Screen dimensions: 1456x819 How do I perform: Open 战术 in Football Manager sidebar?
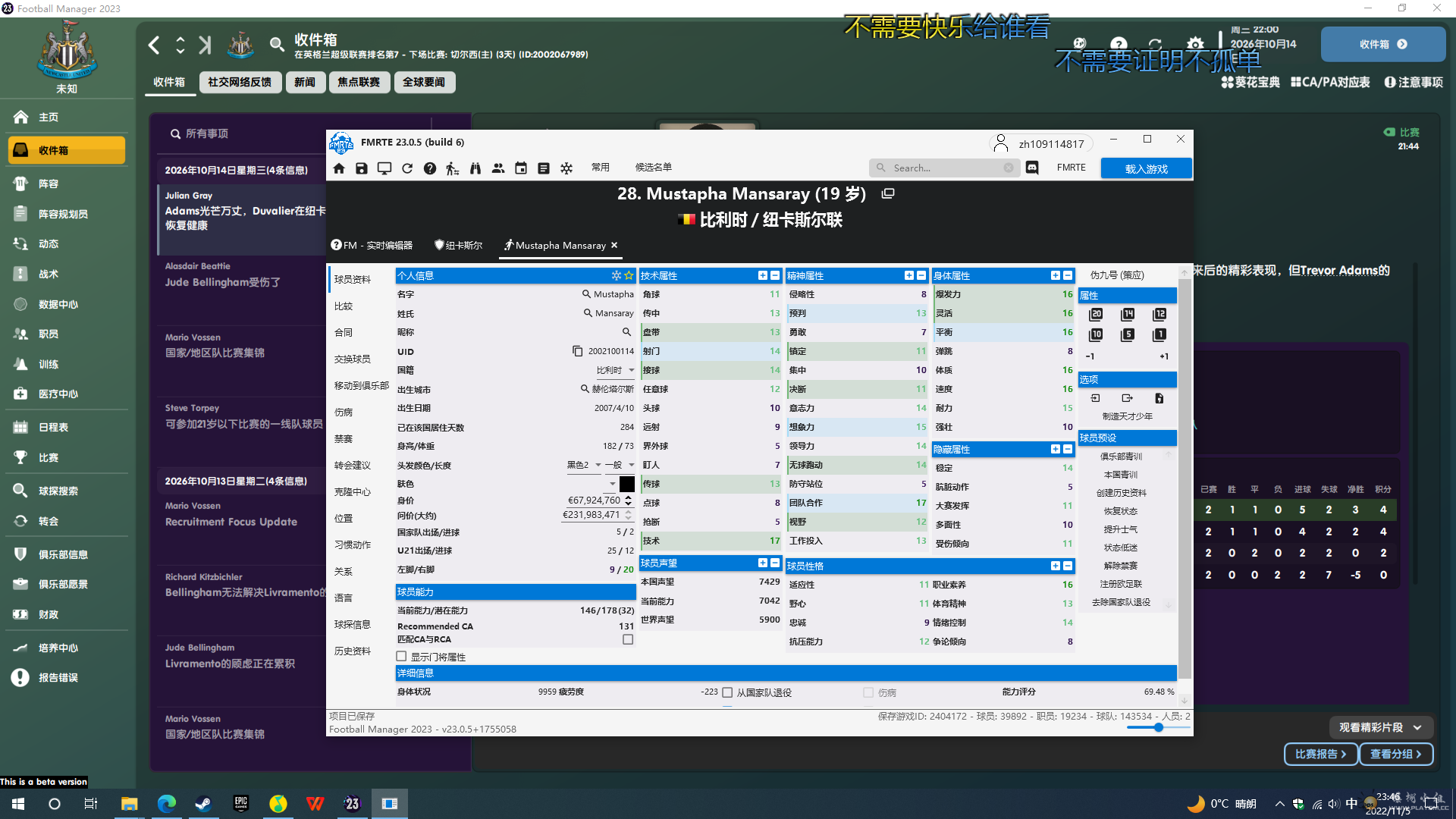[49, 274]
